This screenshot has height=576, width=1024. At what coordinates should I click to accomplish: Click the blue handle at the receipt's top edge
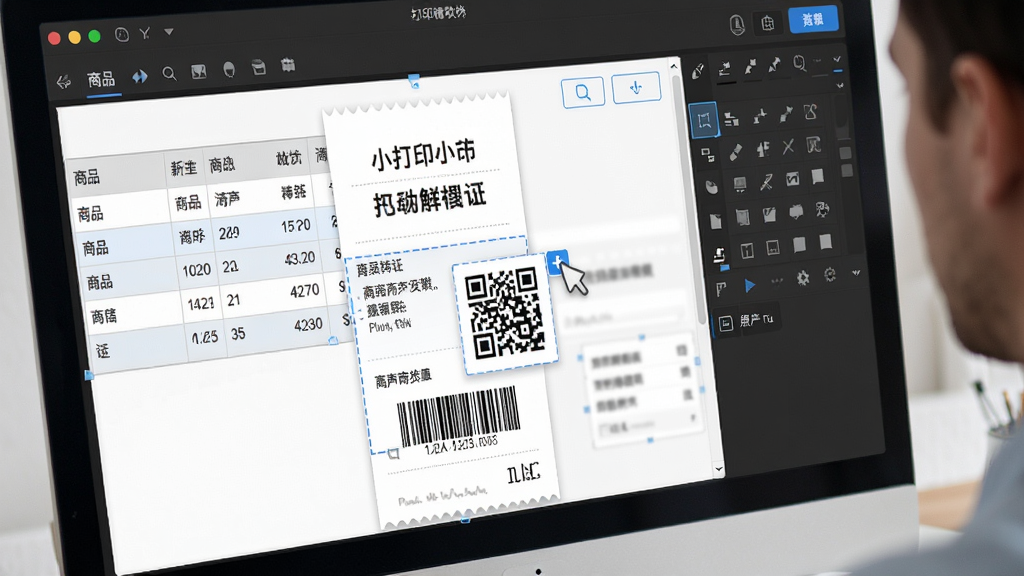pyautogui.click(x=413, y=81)
